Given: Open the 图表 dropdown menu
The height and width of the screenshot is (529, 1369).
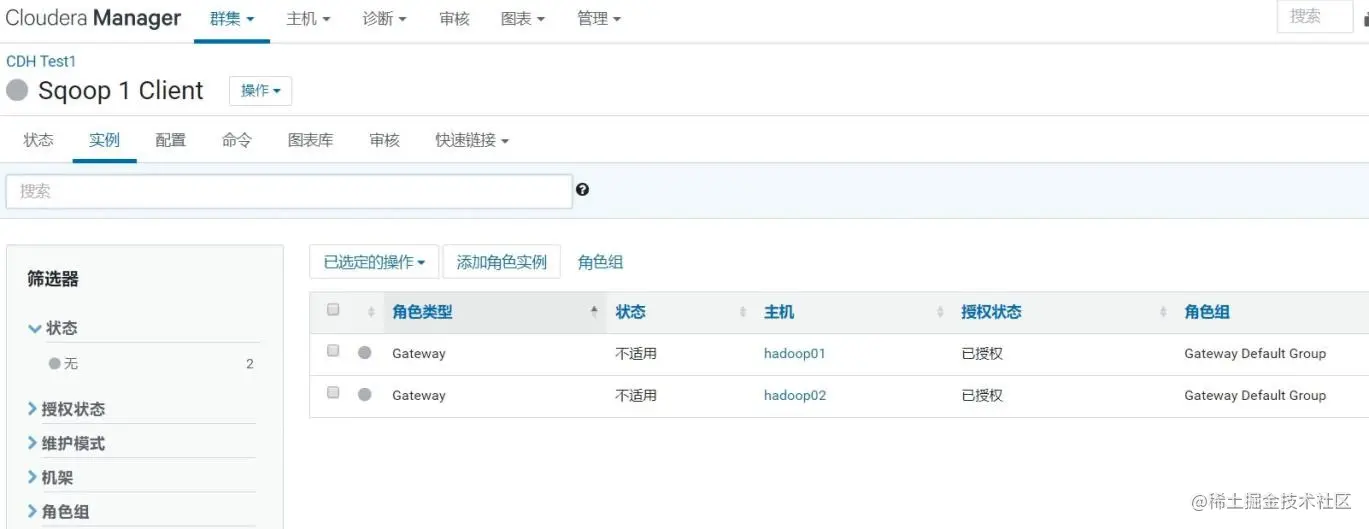Looking at the screenshot, I should 523,19.
